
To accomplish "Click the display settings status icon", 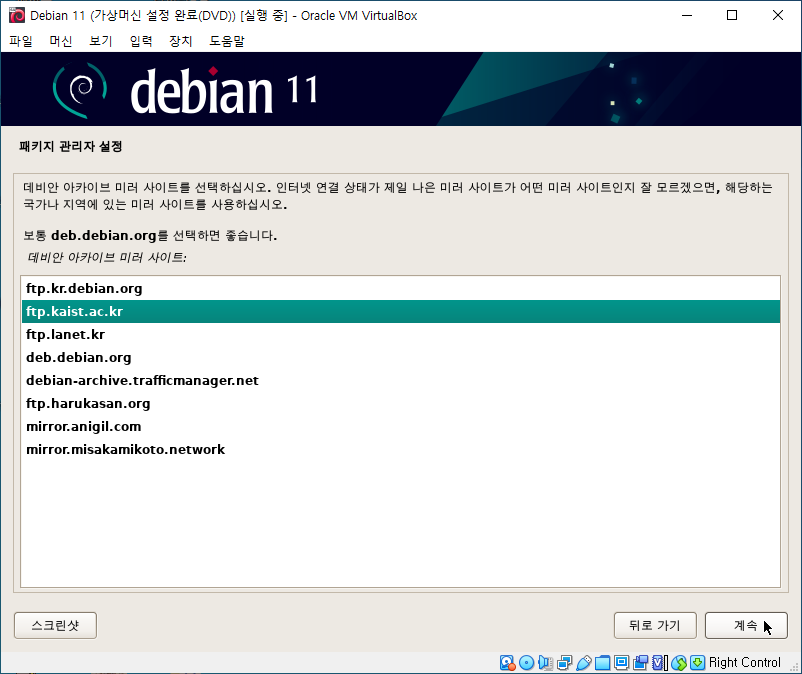I will (x=621, y=663).
